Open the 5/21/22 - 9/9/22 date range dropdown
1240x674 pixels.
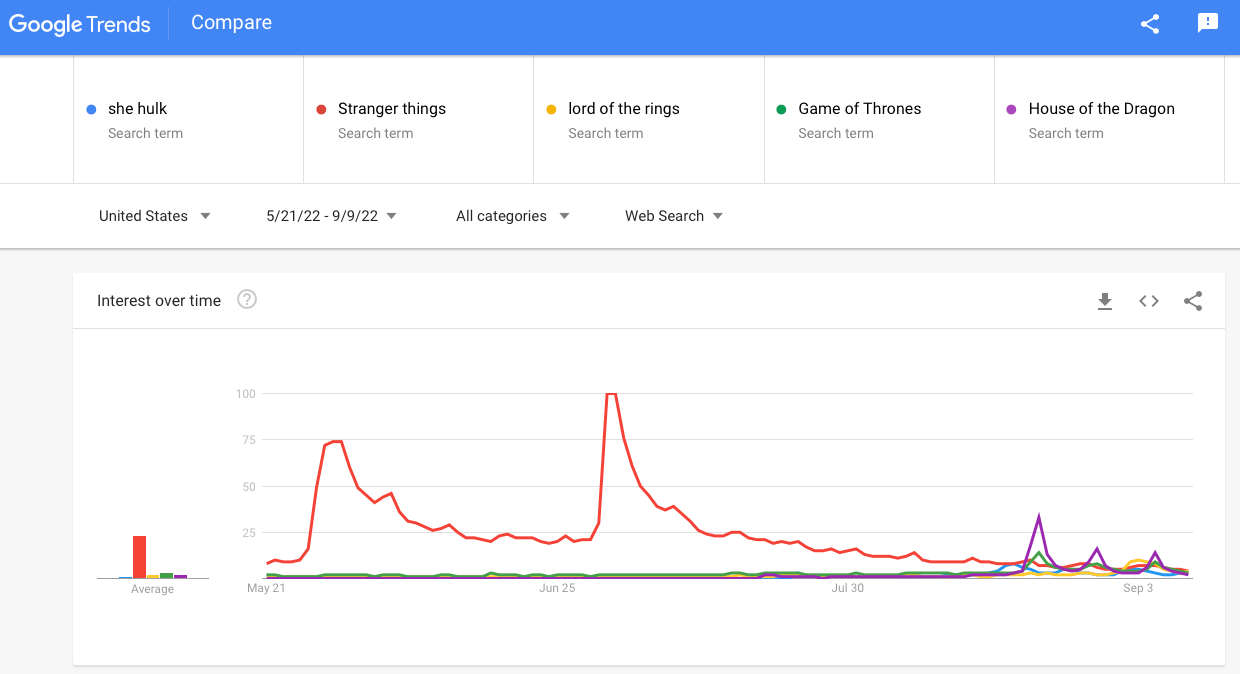[330, 216]
